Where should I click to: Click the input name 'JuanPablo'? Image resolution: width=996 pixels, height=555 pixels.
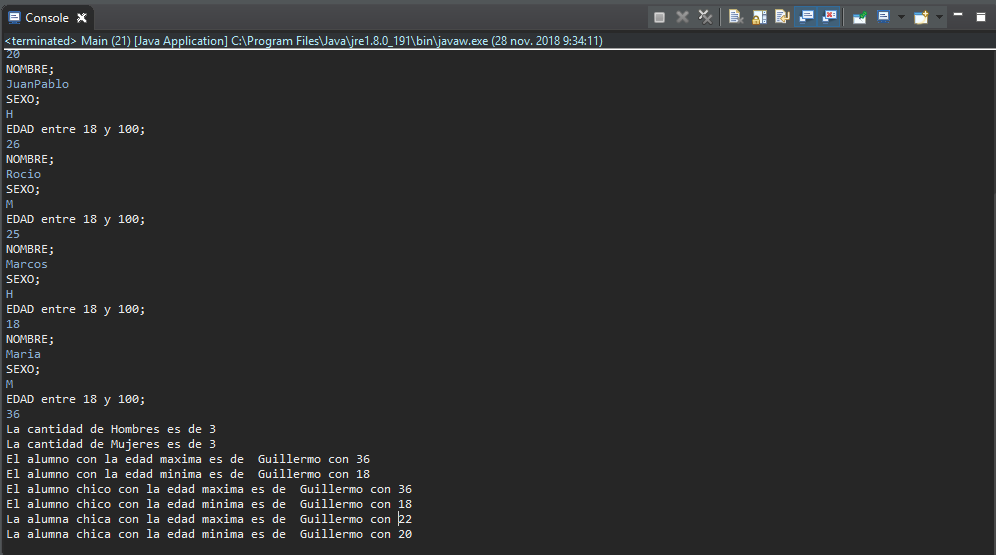pos(37,84)
